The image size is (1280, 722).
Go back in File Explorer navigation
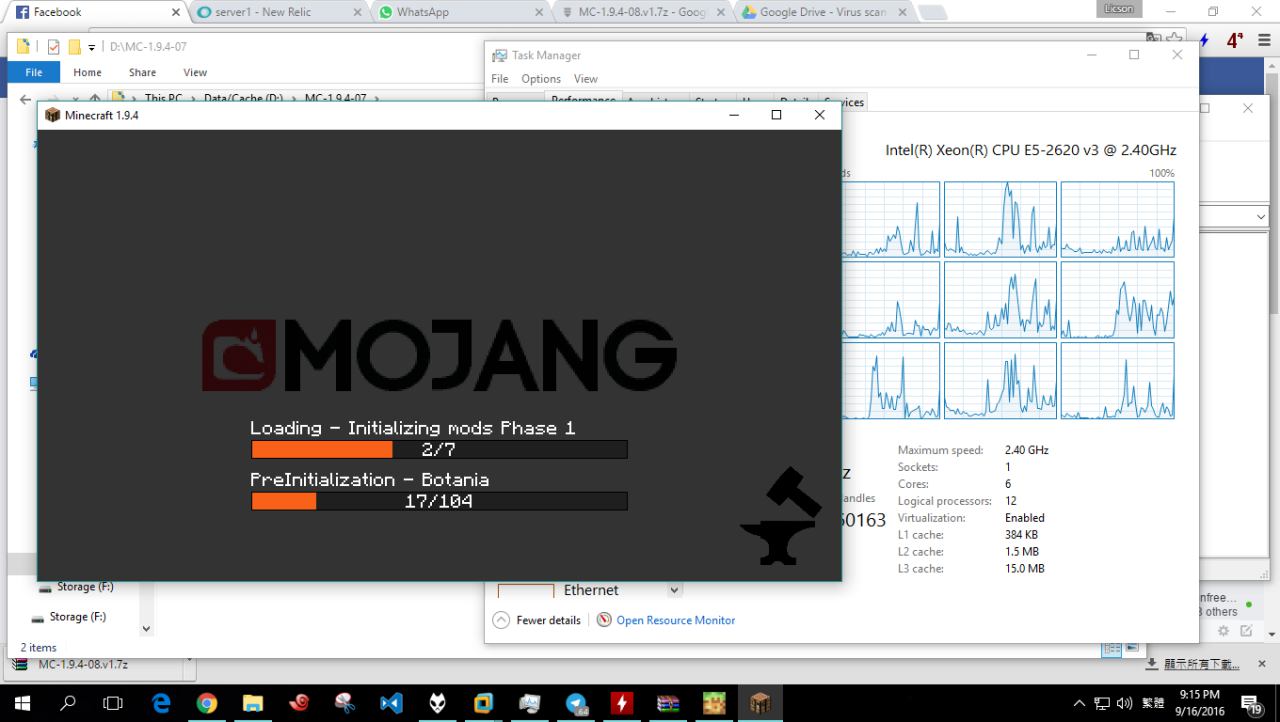point(26,99)
